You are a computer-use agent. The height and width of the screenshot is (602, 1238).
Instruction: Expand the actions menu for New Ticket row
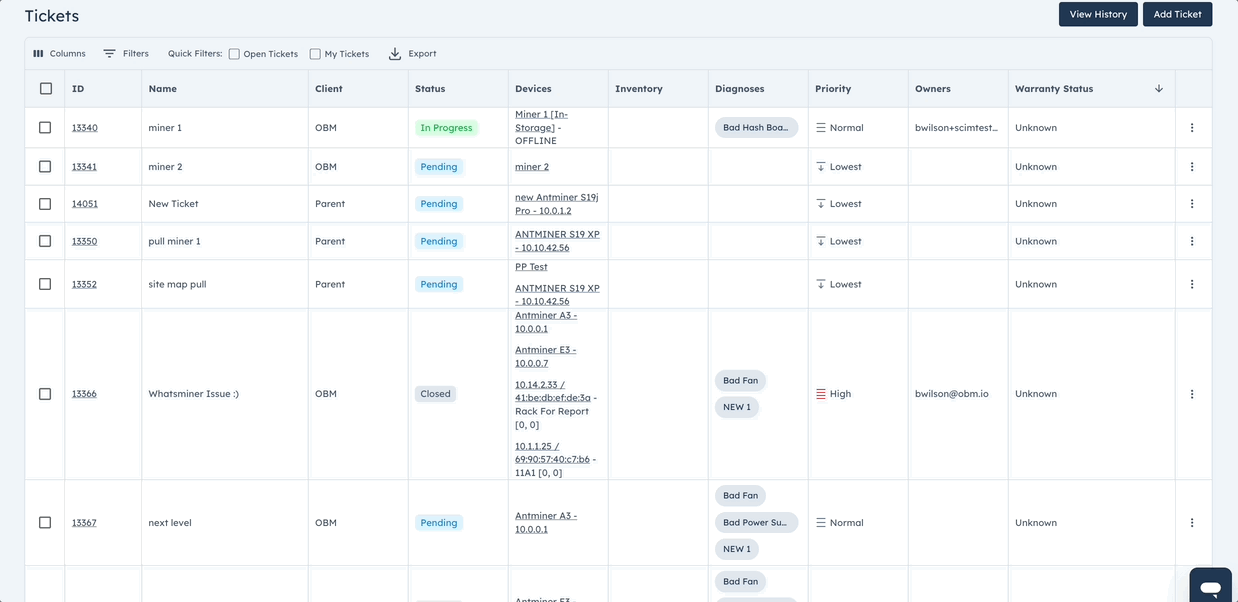[1192, 204]
